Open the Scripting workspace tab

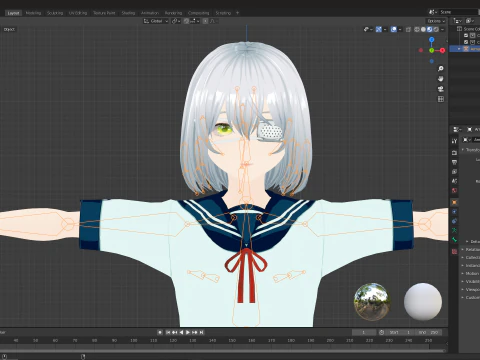223,13
